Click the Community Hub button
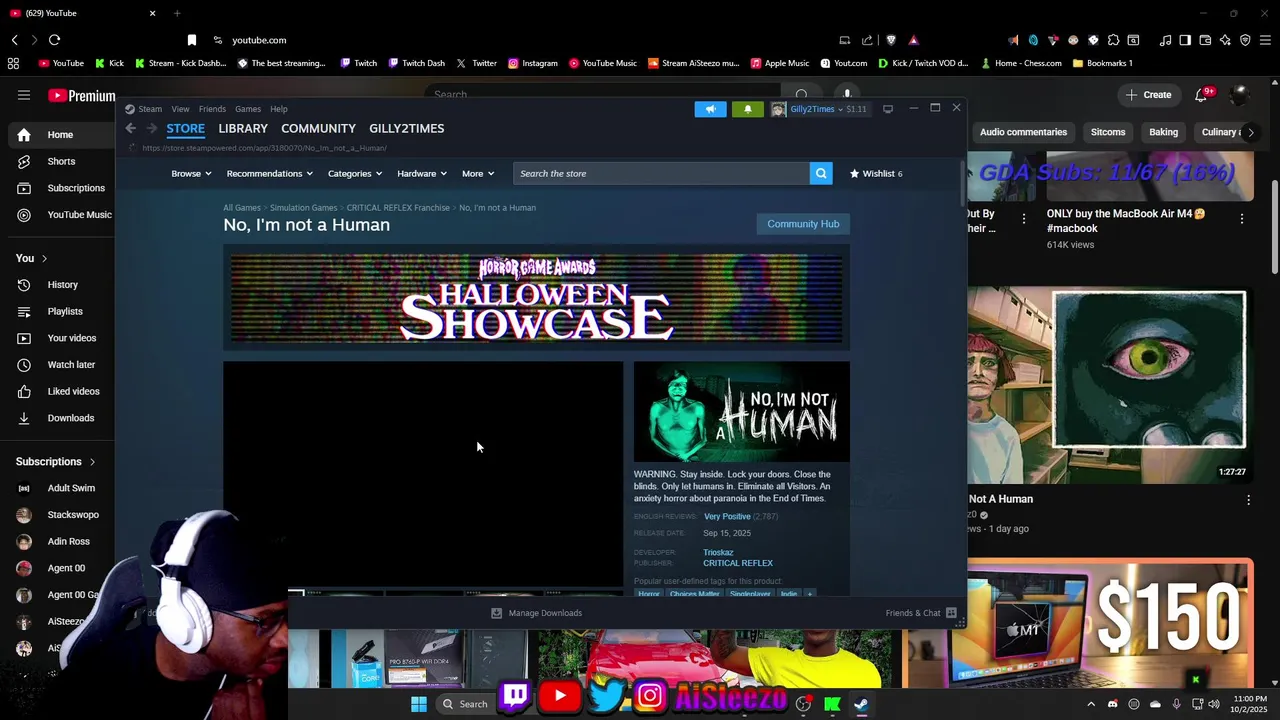This screenshot has height=720, width=1280. pos(803,224)
